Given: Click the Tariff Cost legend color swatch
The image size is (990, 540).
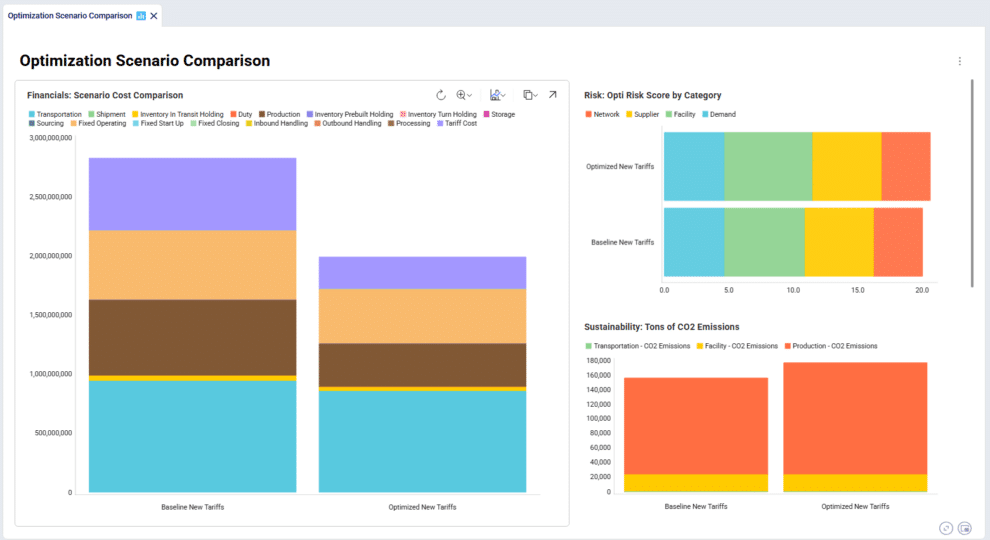Looking at the screenshot, I should click(440, 123).
